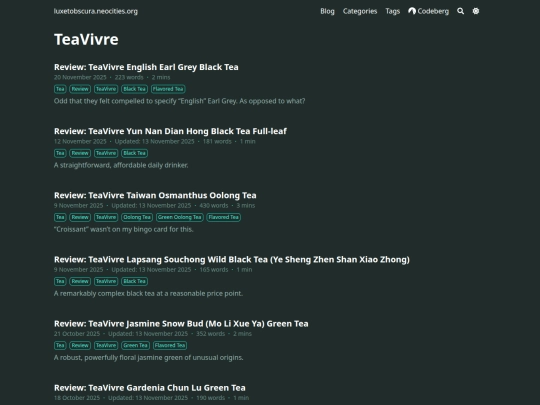Open the search icon in header
Viewport: 540px width, 405px height.
pyautogui.click(x=460, y=11)
